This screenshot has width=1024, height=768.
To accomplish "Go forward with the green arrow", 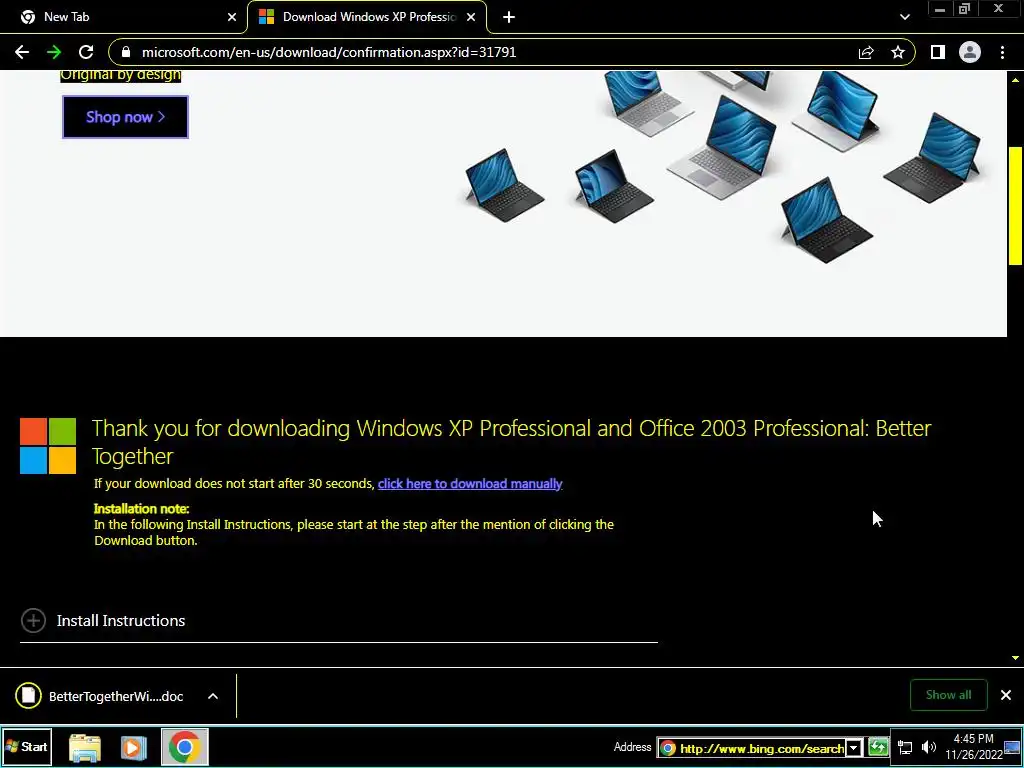I will tap(54, 52).
